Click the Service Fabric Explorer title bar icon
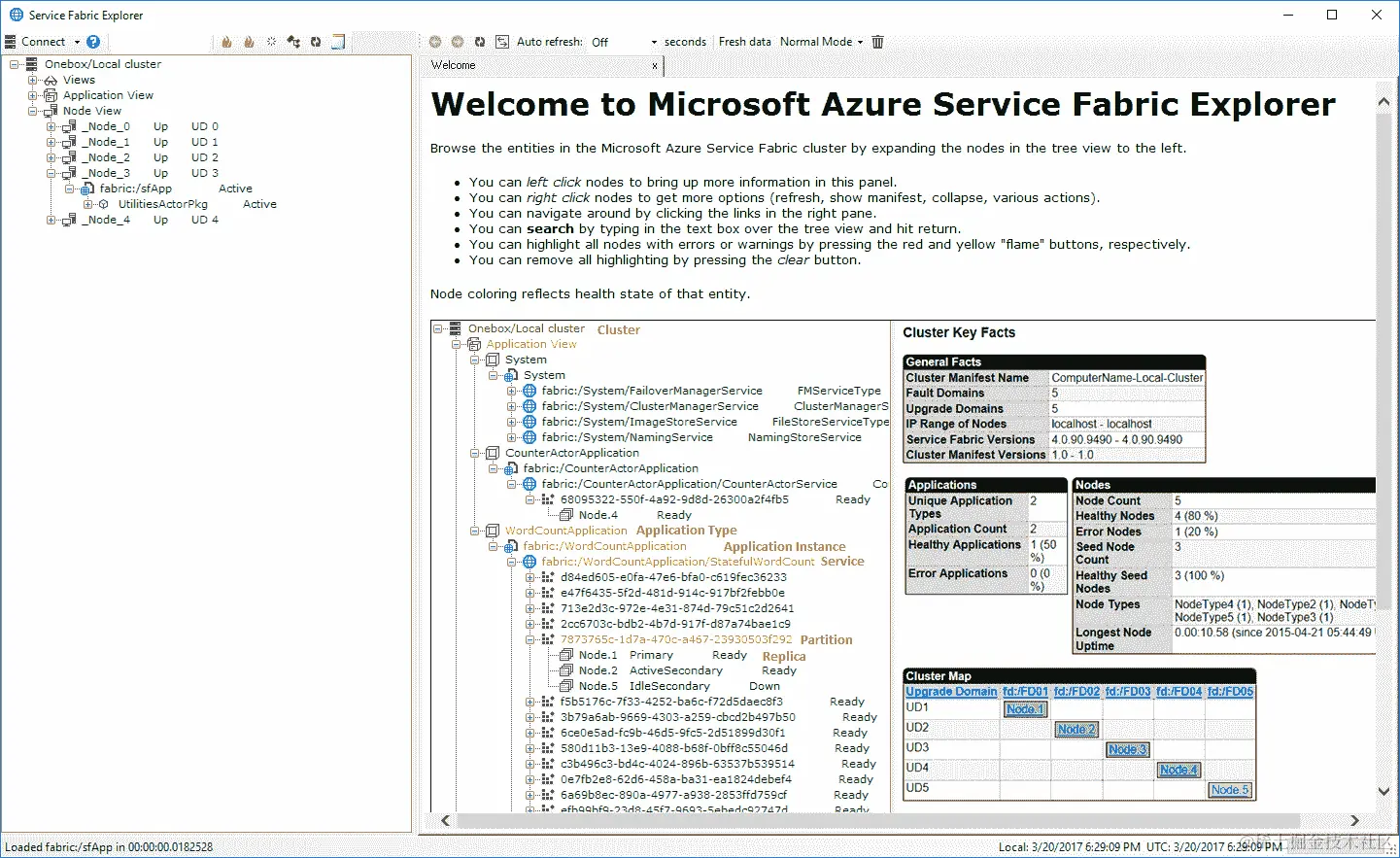1400x858 pixels. tap(17, 15)
